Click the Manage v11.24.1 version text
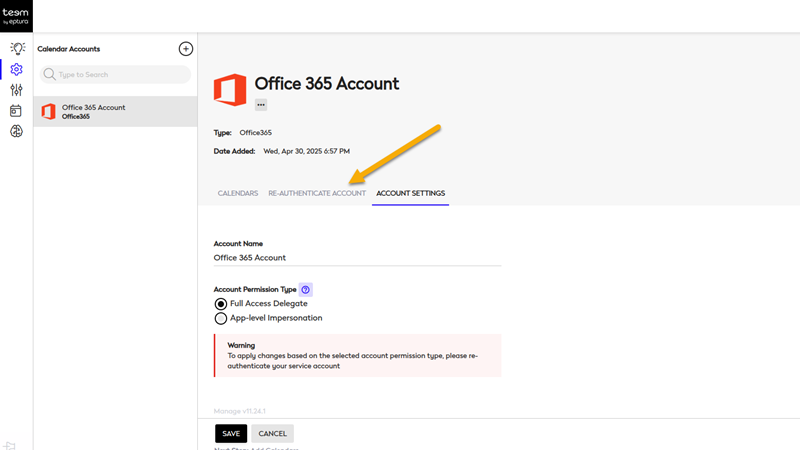Viewport: 800px width, 450px height. pyautogui.click(x=239, y=411)
